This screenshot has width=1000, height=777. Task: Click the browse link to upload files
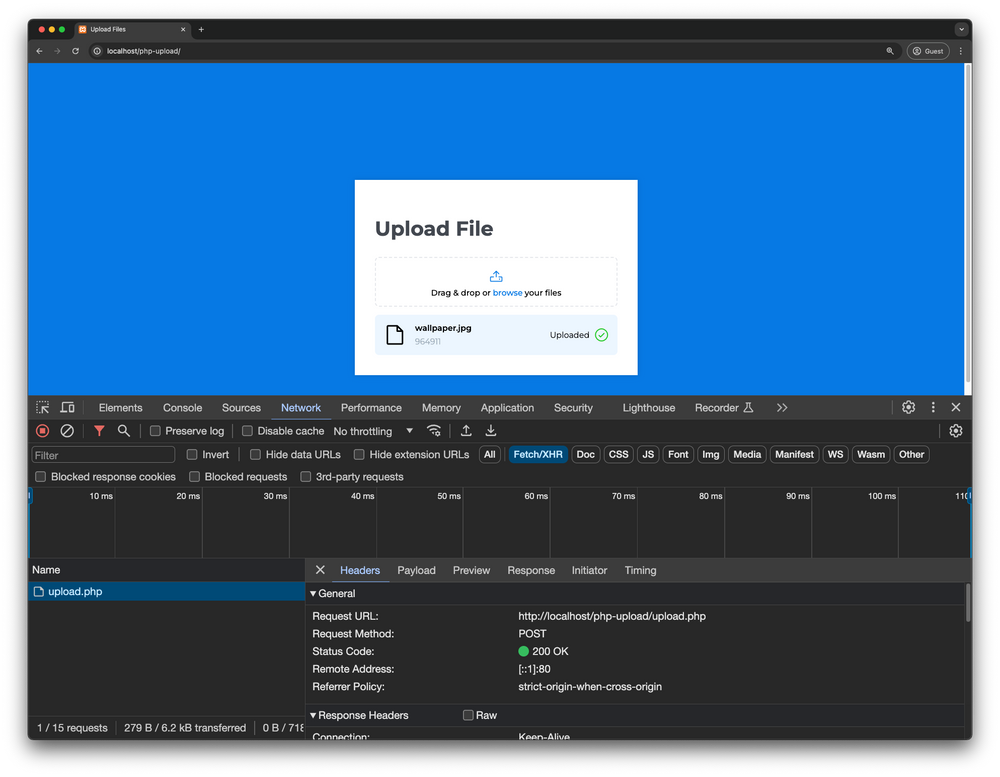point(507,293)
